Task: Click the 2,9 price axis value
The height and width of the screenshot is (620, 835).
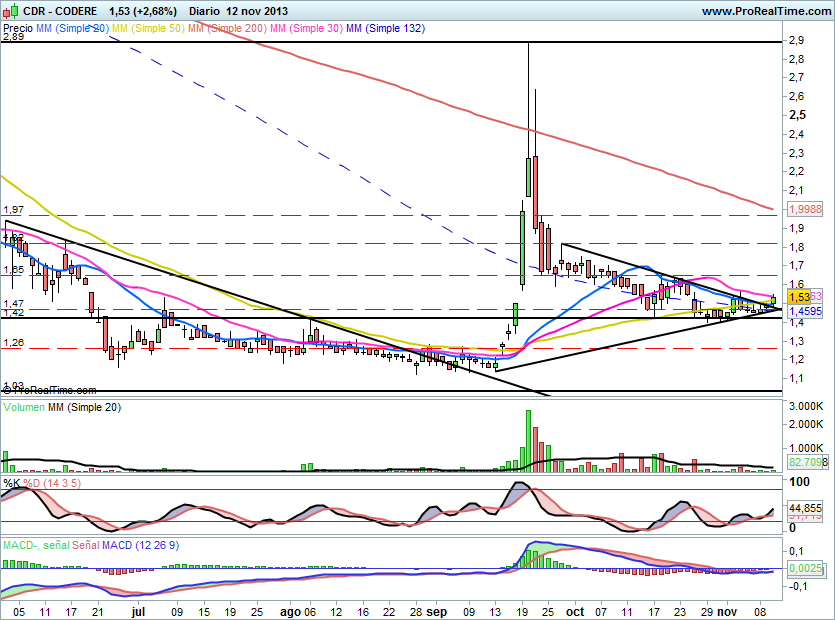Action: [797, 40]
